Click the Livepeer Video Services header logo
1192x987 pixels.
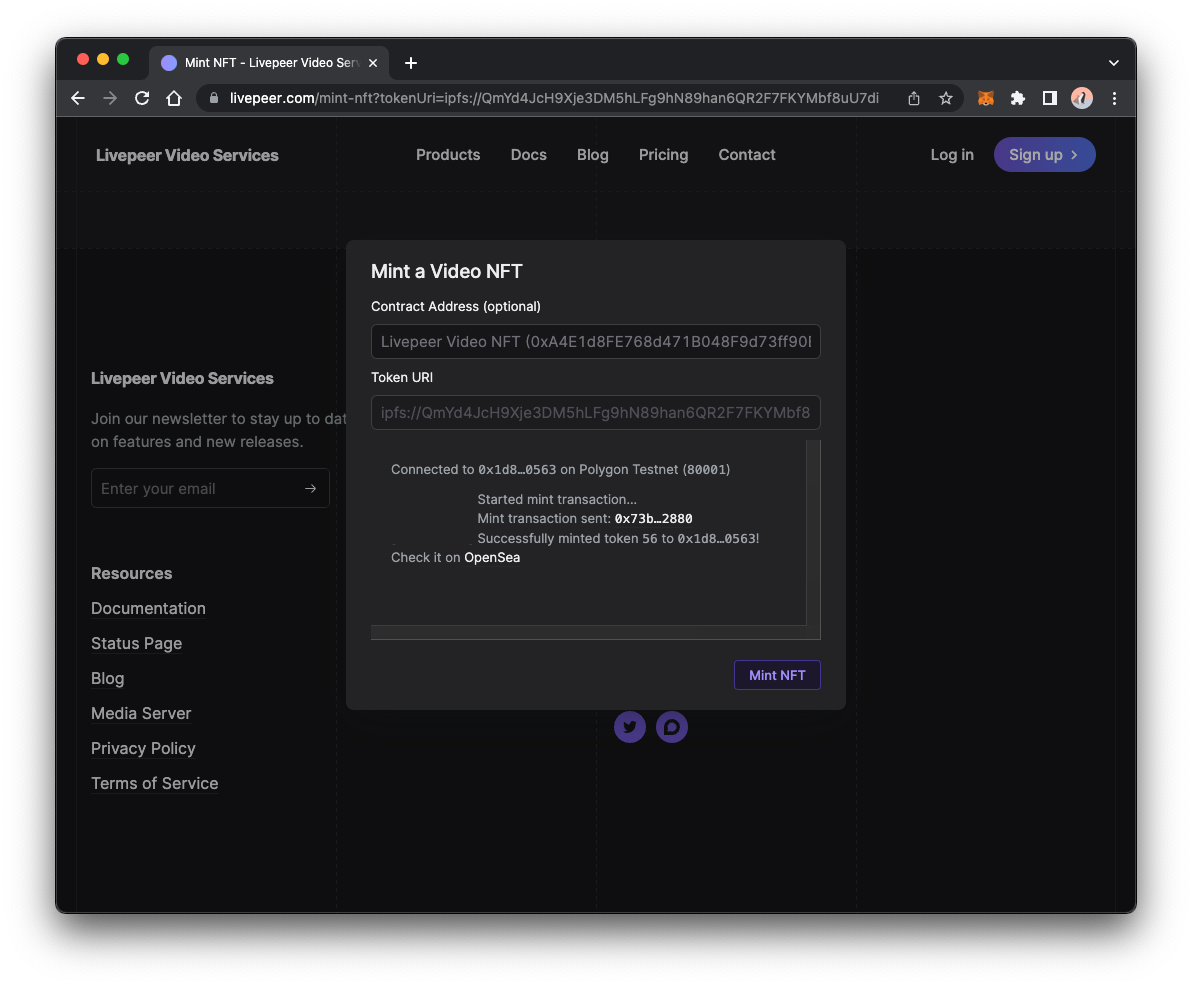point(187,155)
